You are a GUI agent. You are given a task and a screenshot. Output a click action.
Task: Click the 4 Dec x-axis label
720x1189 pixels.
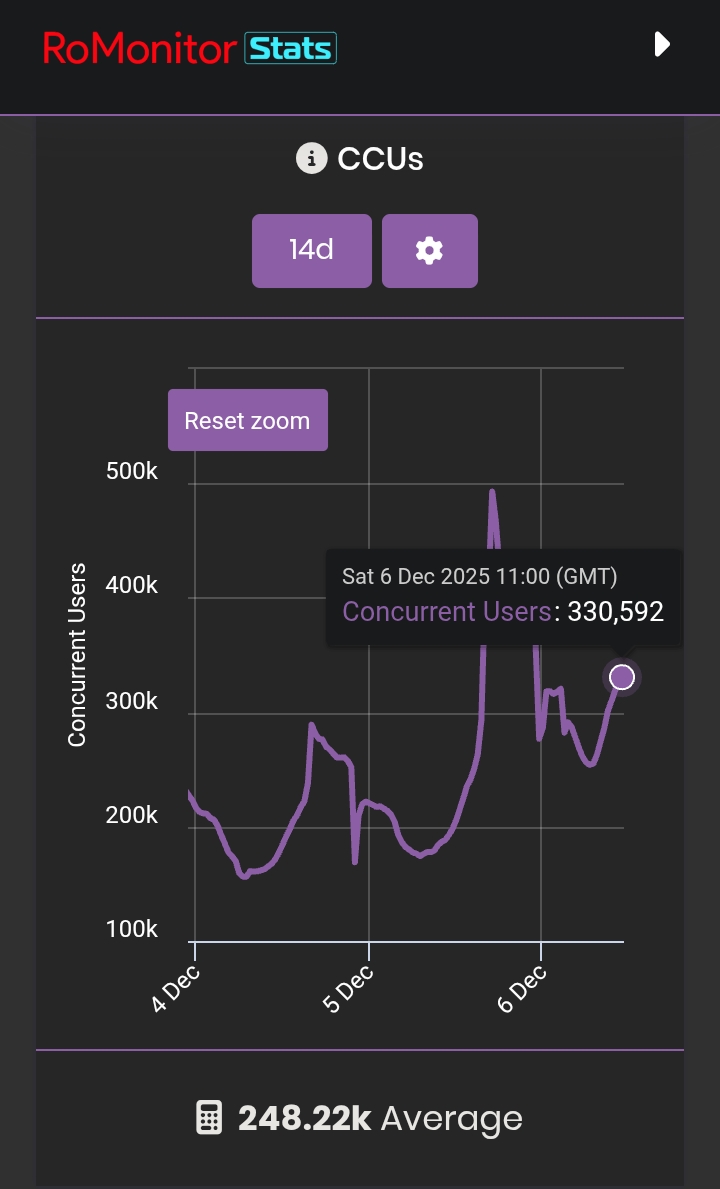(176, 987)
